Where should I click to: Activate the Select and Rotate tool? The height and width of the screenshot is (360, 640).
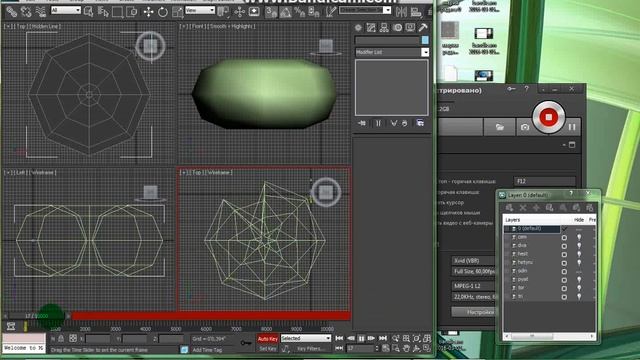pos(162,12)
